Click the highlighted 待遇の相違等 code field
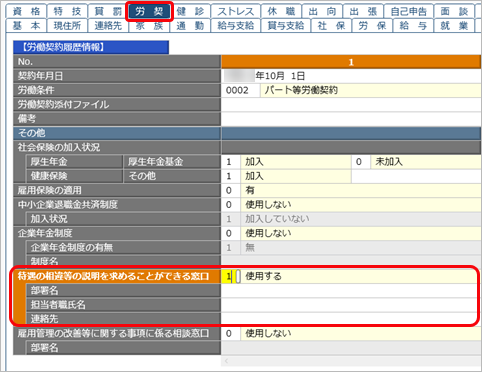The image size is (482, 372). tap(228, 276)
